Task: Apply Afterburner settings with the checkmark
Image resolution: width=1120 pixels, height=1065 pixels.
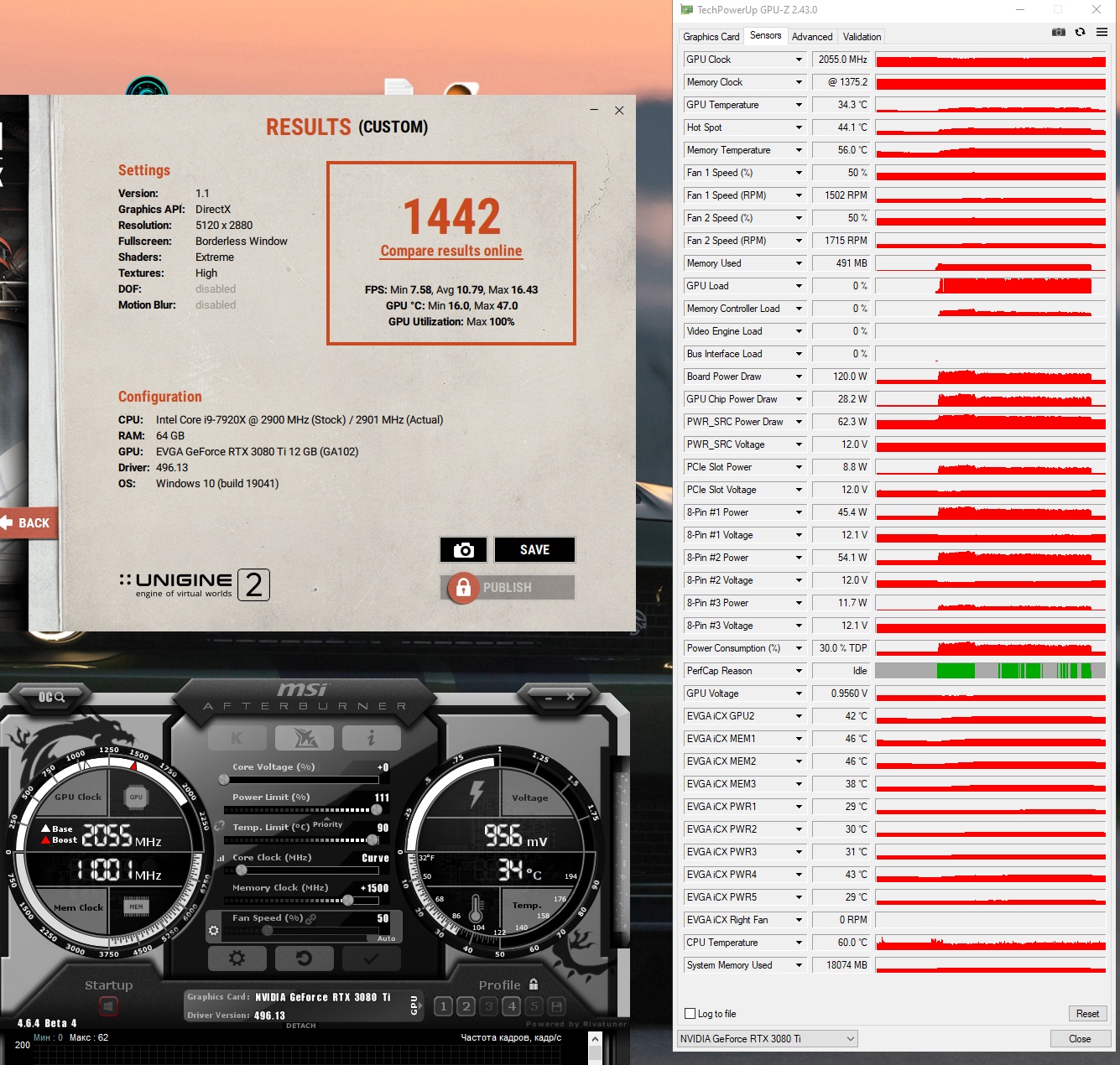Action: [371, 958]
